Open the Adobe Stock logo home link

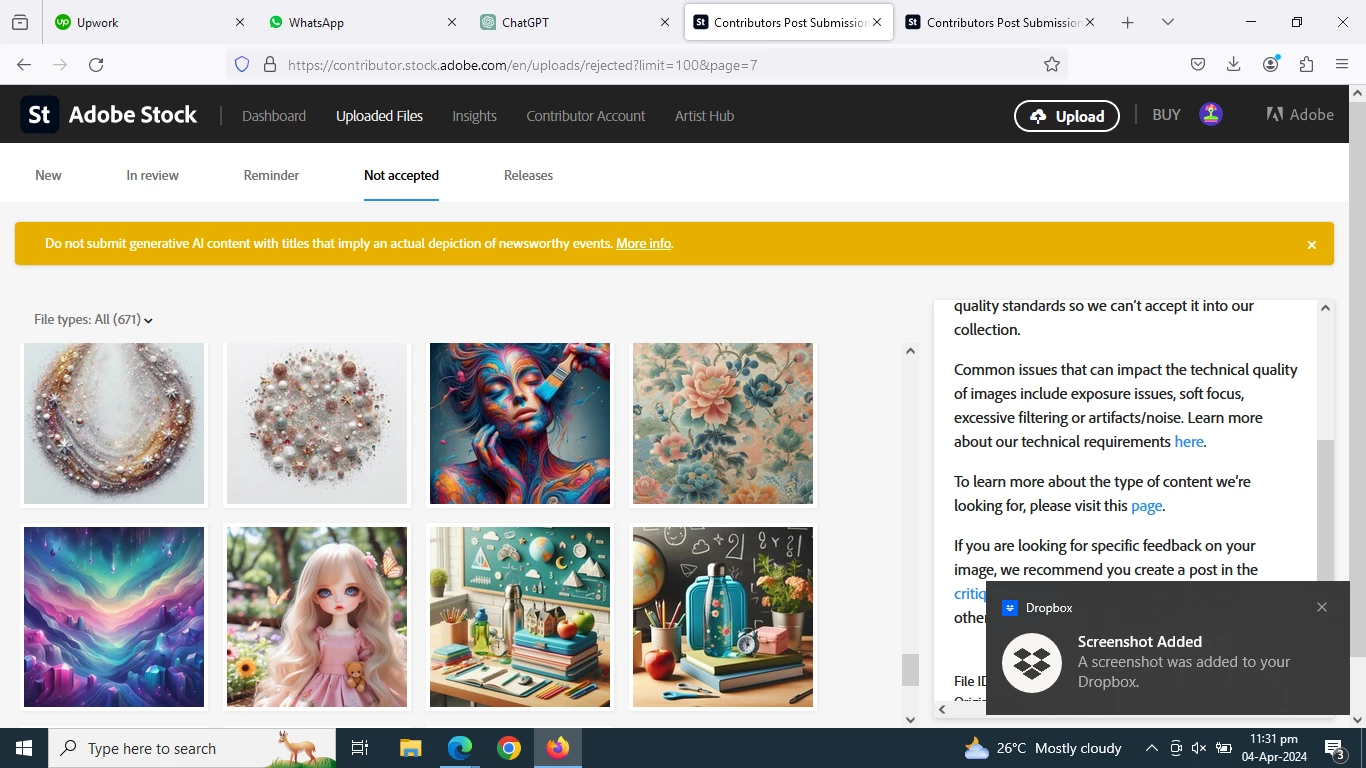coord(109,115)
